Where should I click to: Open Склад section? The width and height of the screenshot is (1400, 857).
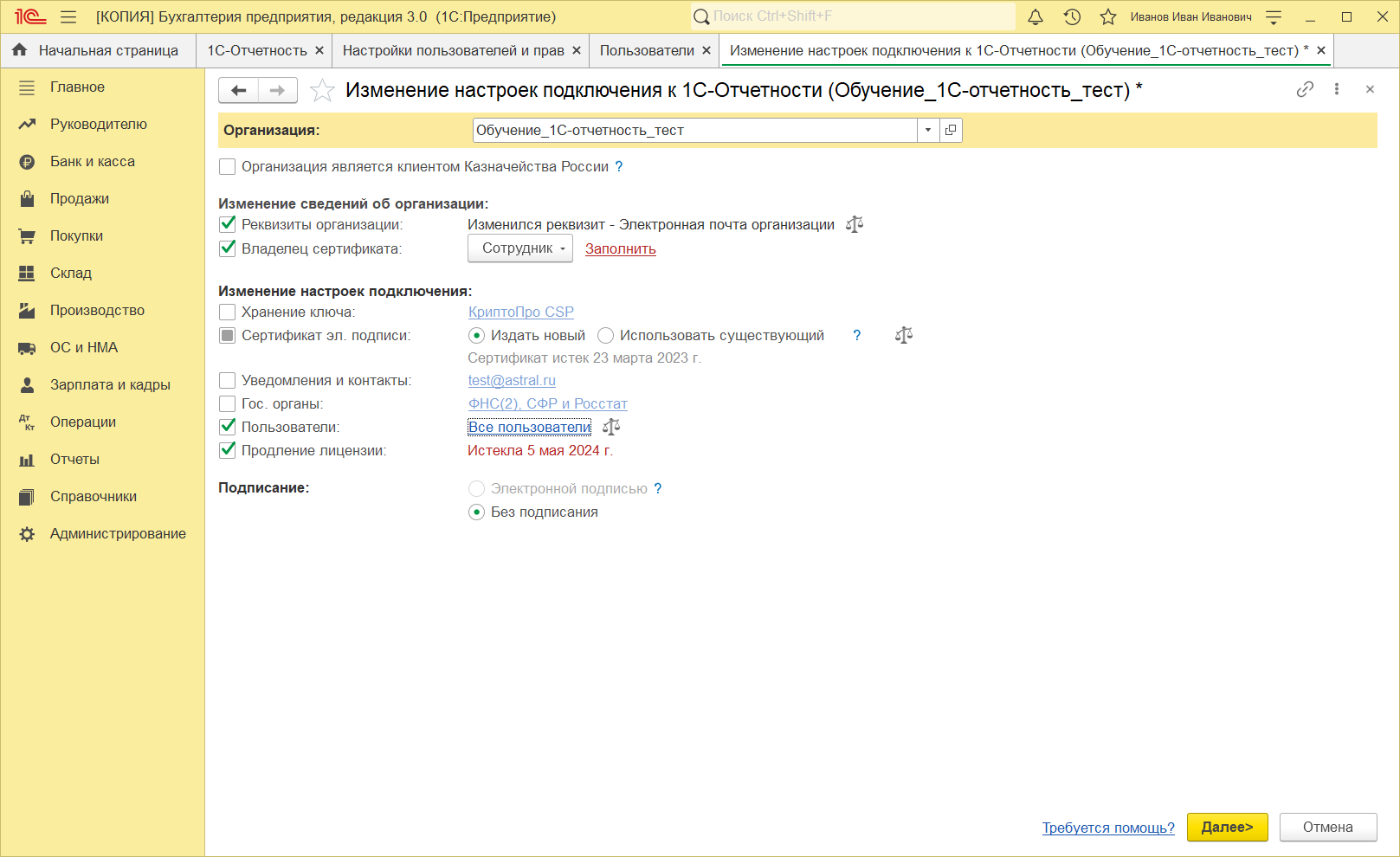tap(102, 274)
